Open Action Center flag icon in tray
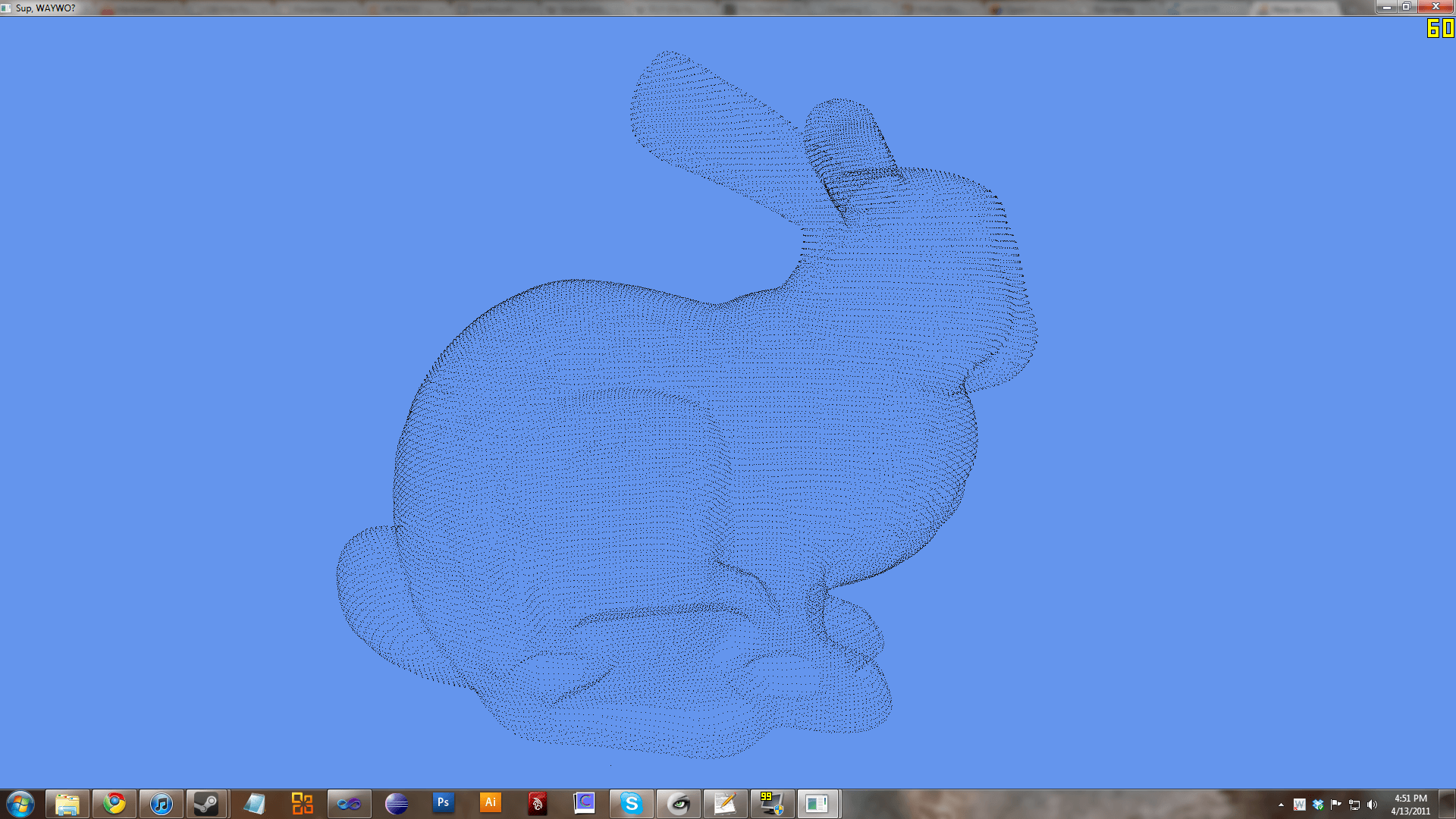The width and height of the screenshot is (1456, 819). point(1336,805)
